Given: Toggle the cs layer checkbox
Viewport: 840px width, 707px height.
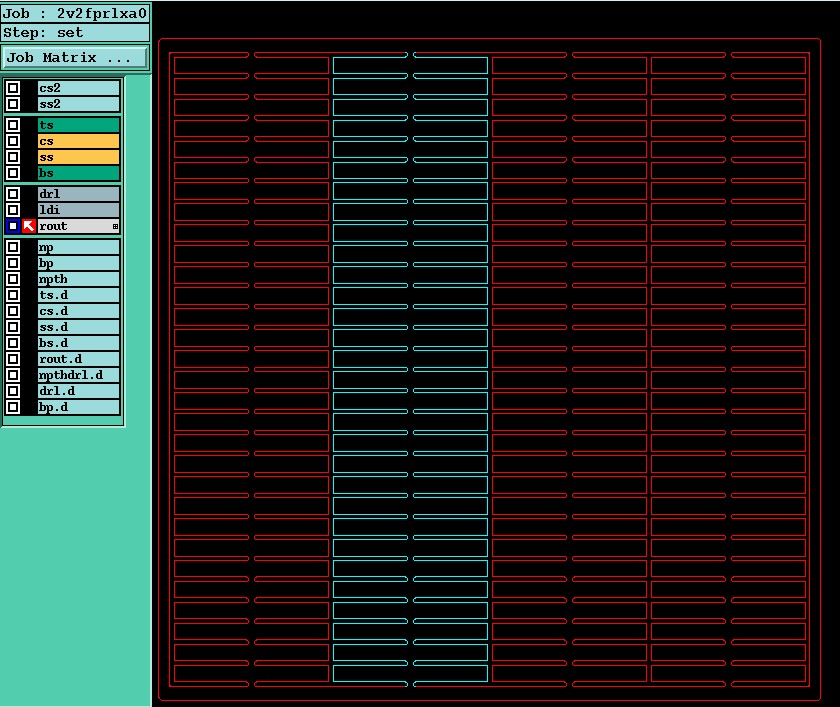Looking at the screenshot, I should [13, 141].
